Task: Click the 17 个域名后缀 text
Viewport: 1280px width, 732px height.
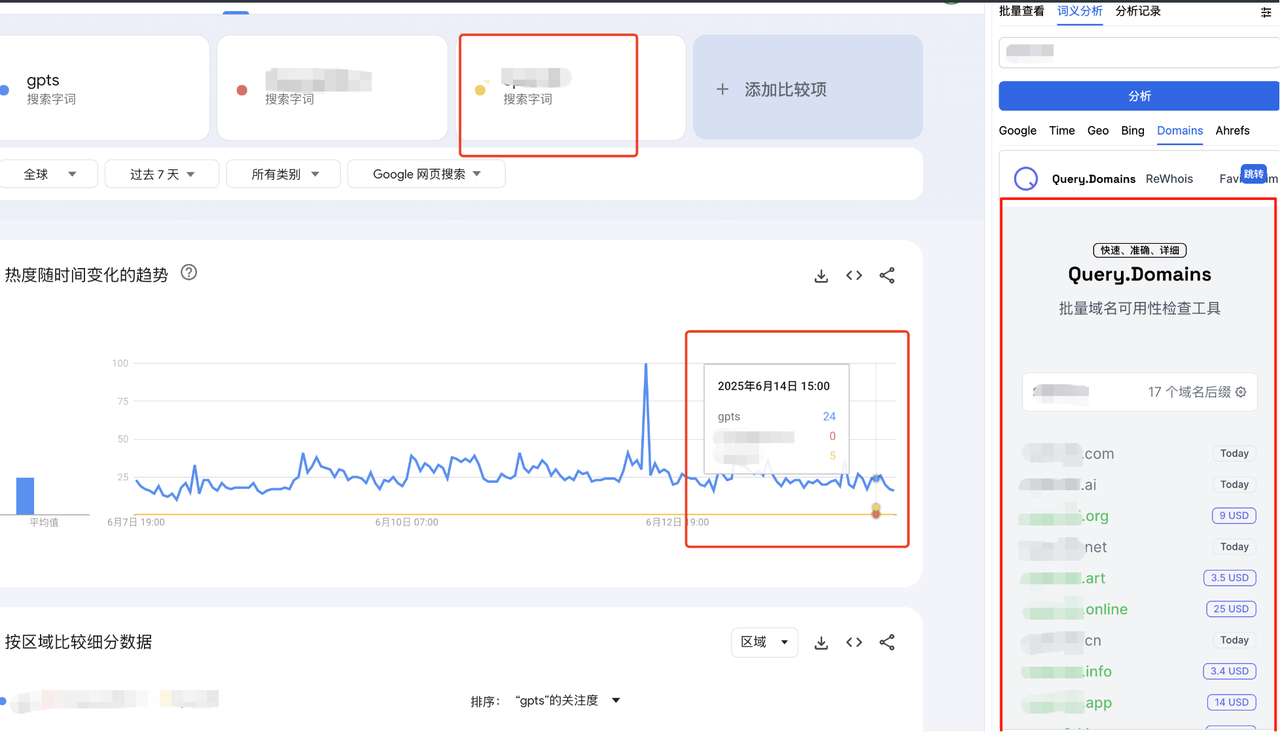Action: 1189,392
